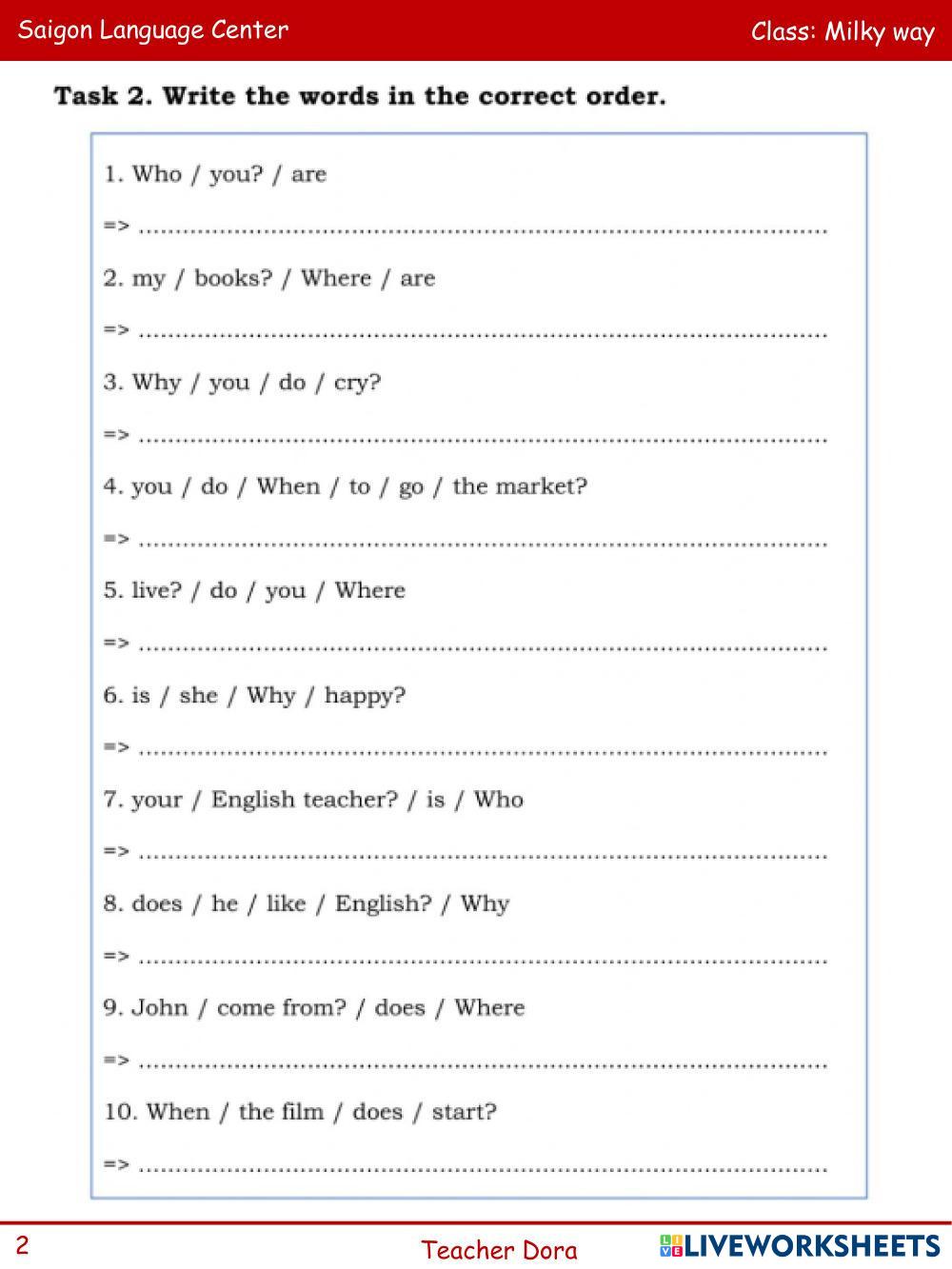Click the answer line for question 10
The width and height of the screenshot is (952, 1269).
(x=483, y=1163)
